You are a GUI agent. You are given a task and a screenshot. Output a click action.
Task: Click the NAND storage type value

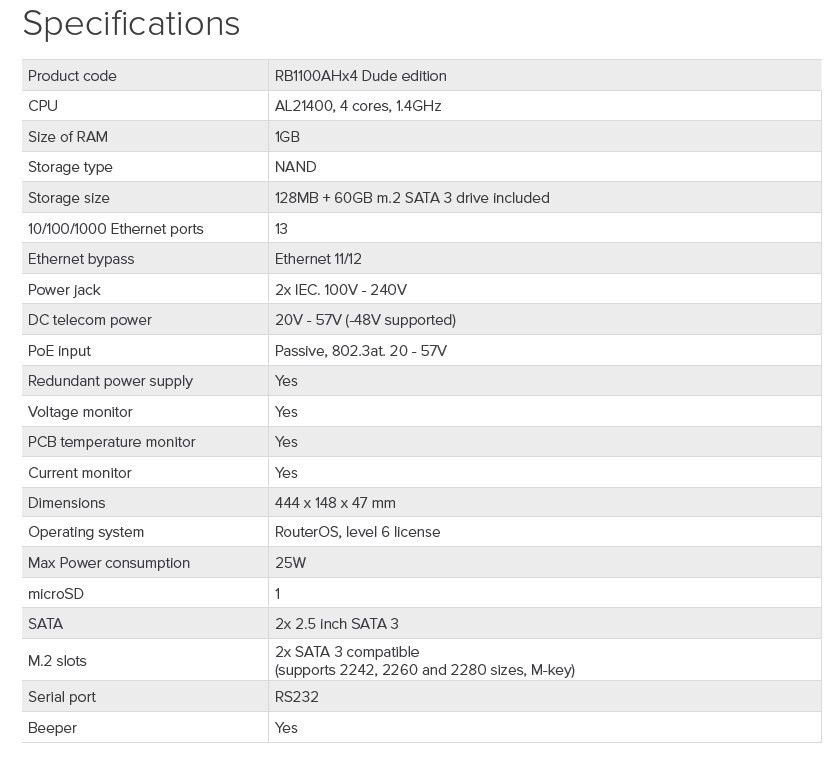(295, 167)
